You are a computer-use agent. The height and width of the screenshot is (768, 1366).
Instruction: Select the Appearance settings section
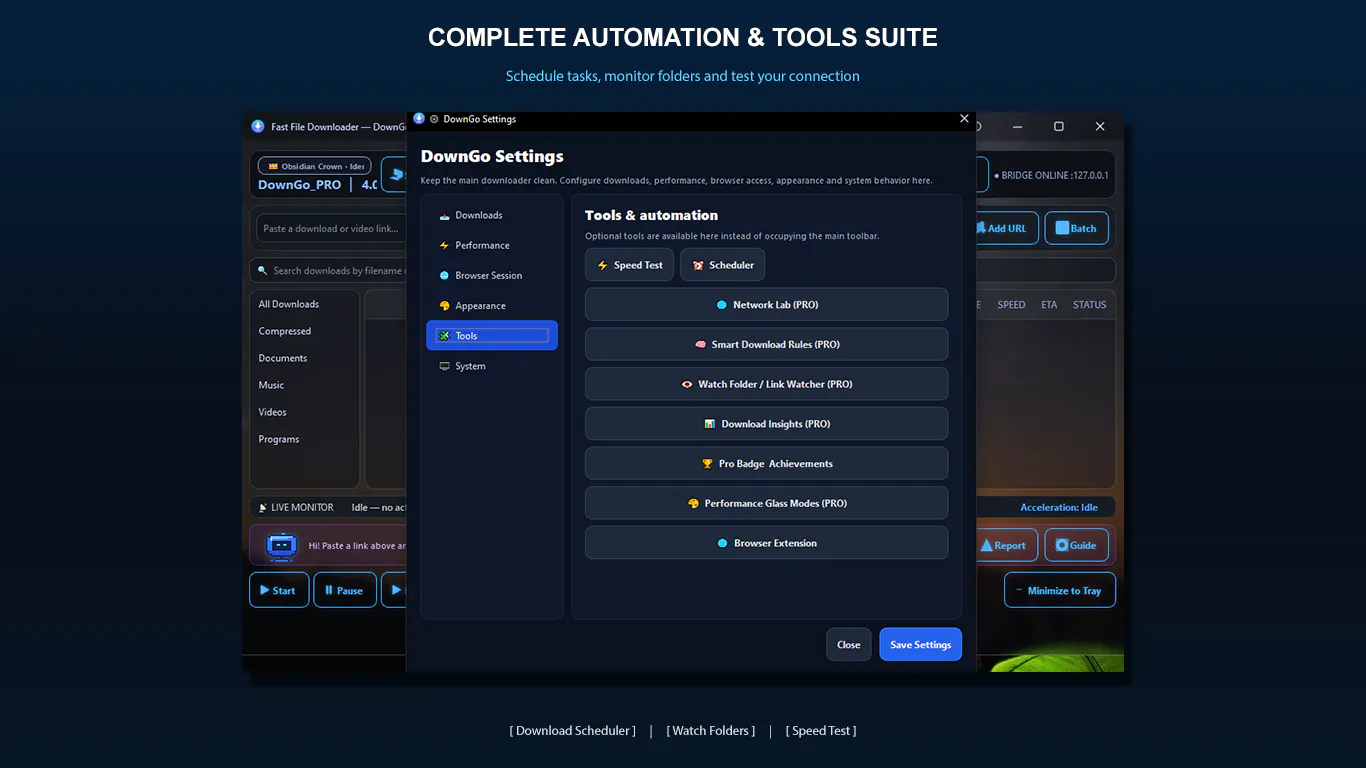click(491, 306)
